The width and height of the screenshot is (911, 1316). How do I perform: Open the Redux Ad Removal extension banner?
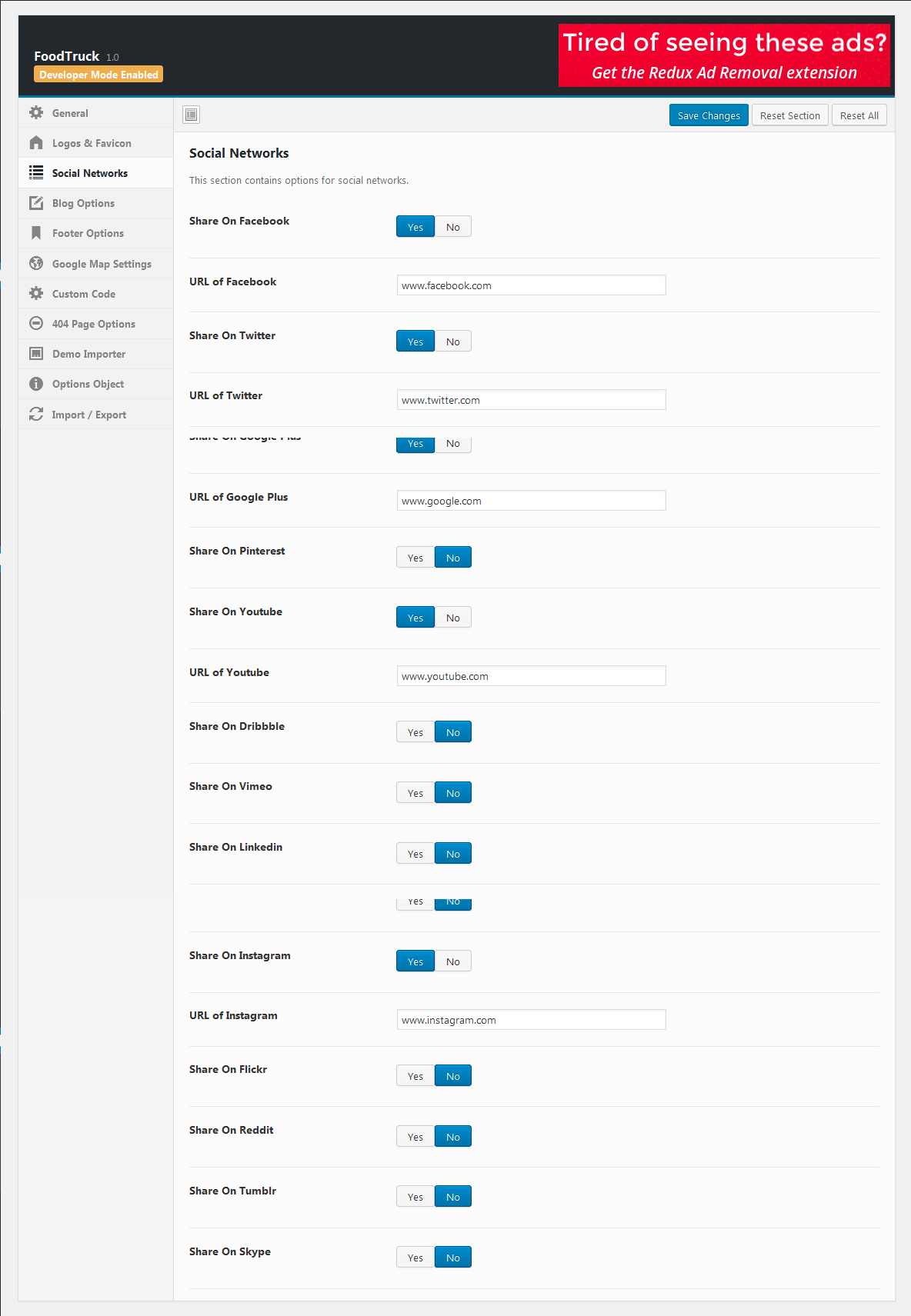click(x=724, y=55)
